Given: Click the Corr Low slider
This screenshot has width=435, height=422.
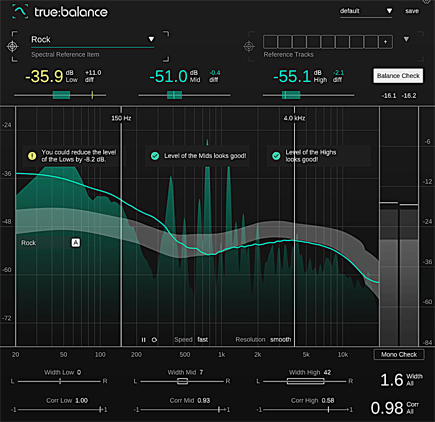Looking at the screenshot, I should [x=59, y=410].
